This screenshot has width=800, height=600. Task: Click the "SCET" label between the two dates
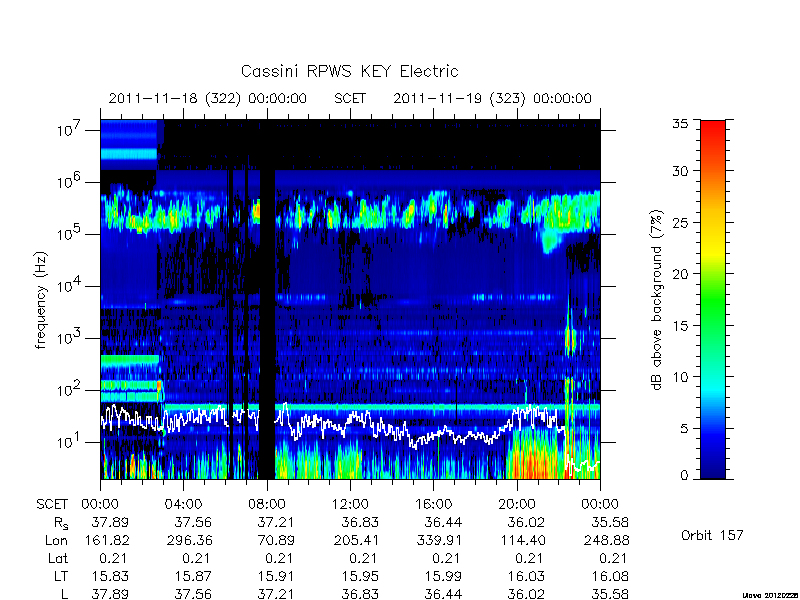[350, 98]
